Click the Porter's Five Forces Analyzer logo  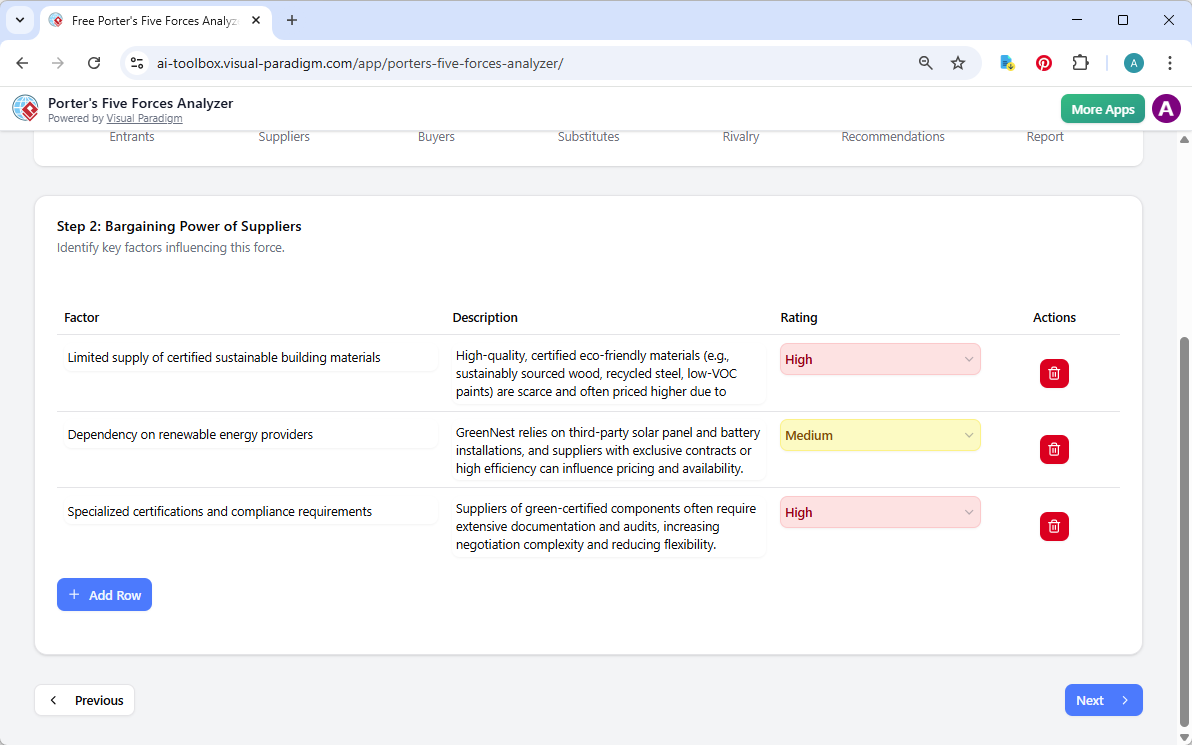(x=25, y=108)
